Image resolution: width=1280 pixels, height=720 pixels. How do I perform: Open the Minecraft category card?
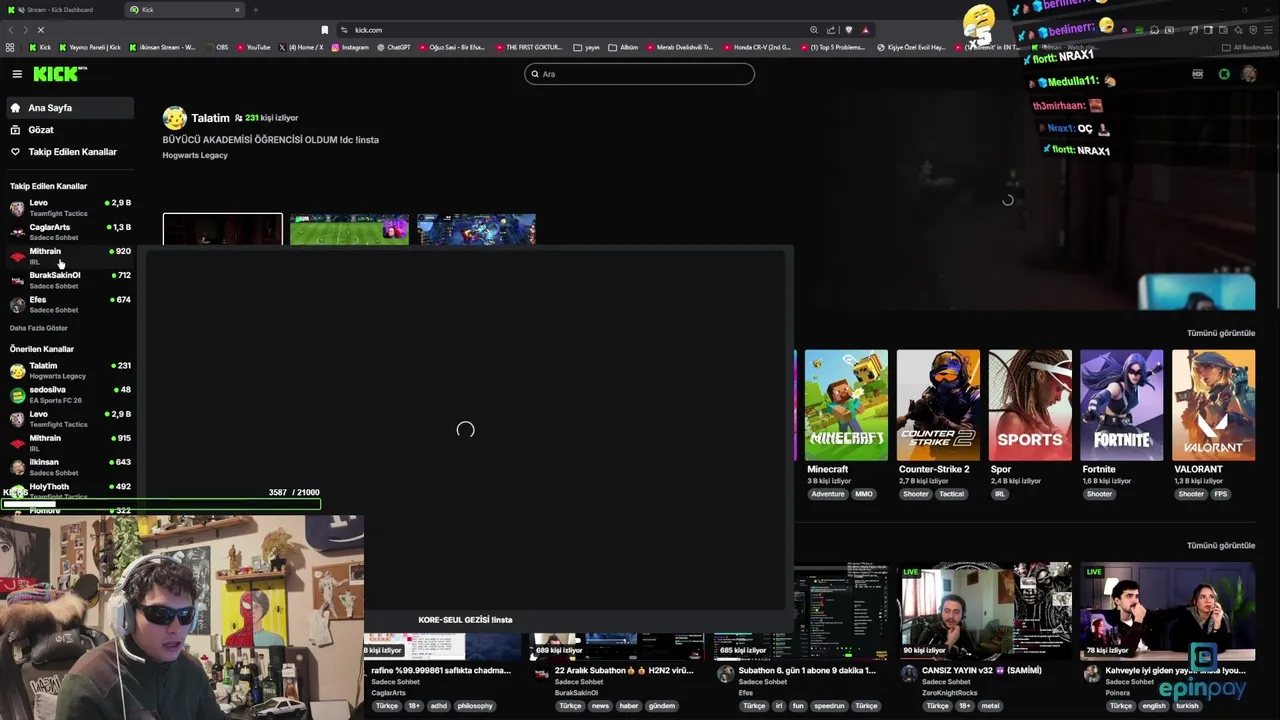click(x=846, y=405)
